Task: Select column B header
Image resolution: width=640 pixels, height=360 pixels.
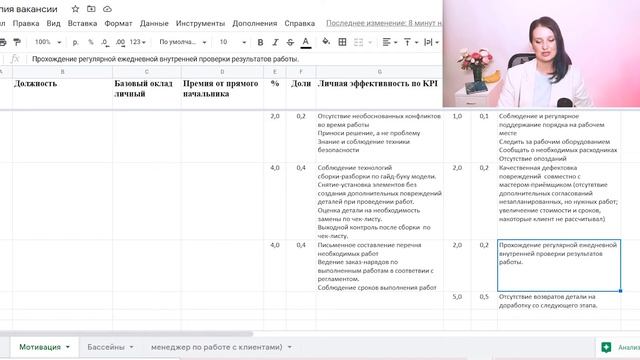Action: point(62,72)
